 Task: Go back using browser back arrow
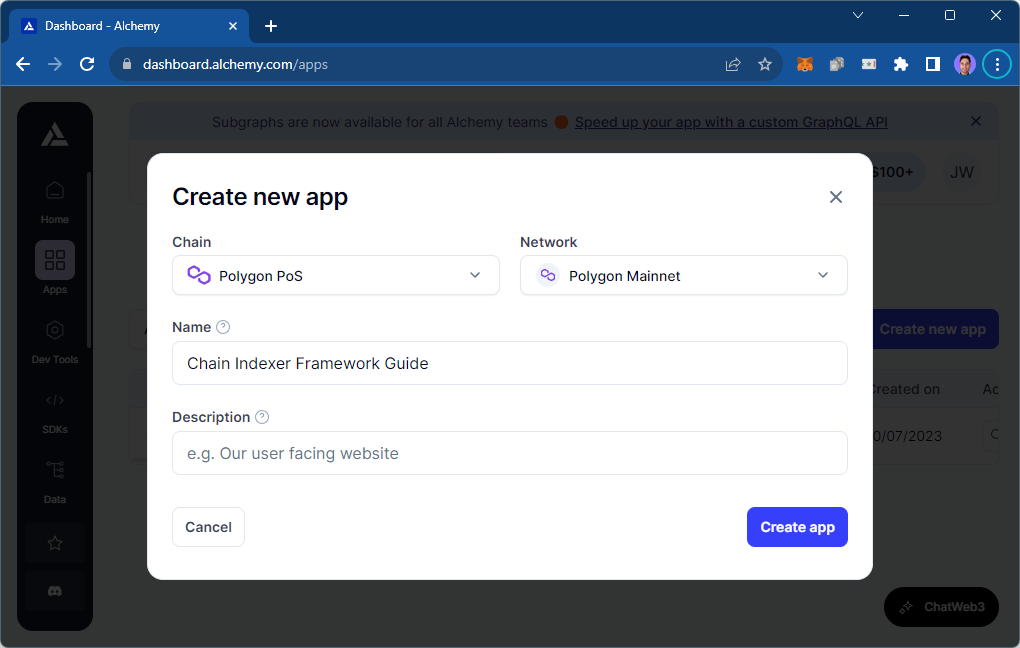tap(23, 64)
